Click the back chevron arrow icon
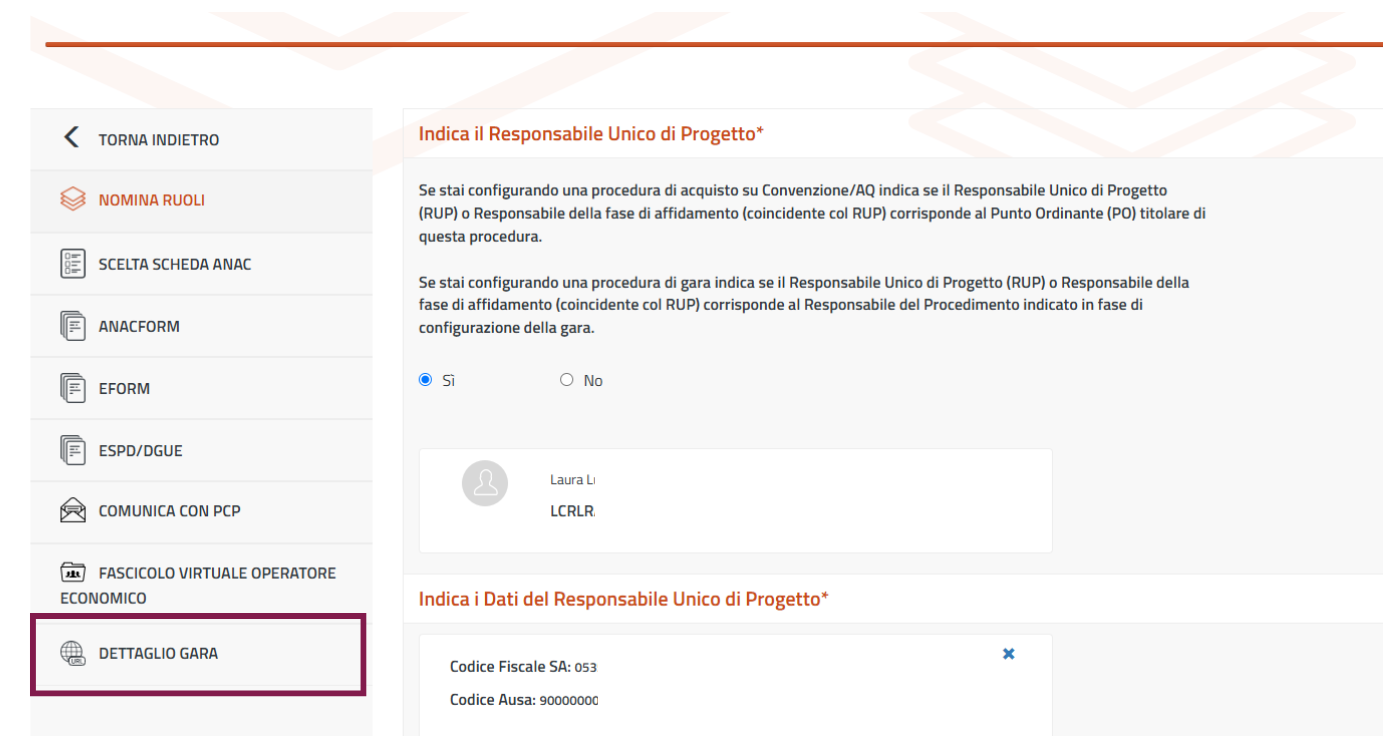 coord(70,137)
